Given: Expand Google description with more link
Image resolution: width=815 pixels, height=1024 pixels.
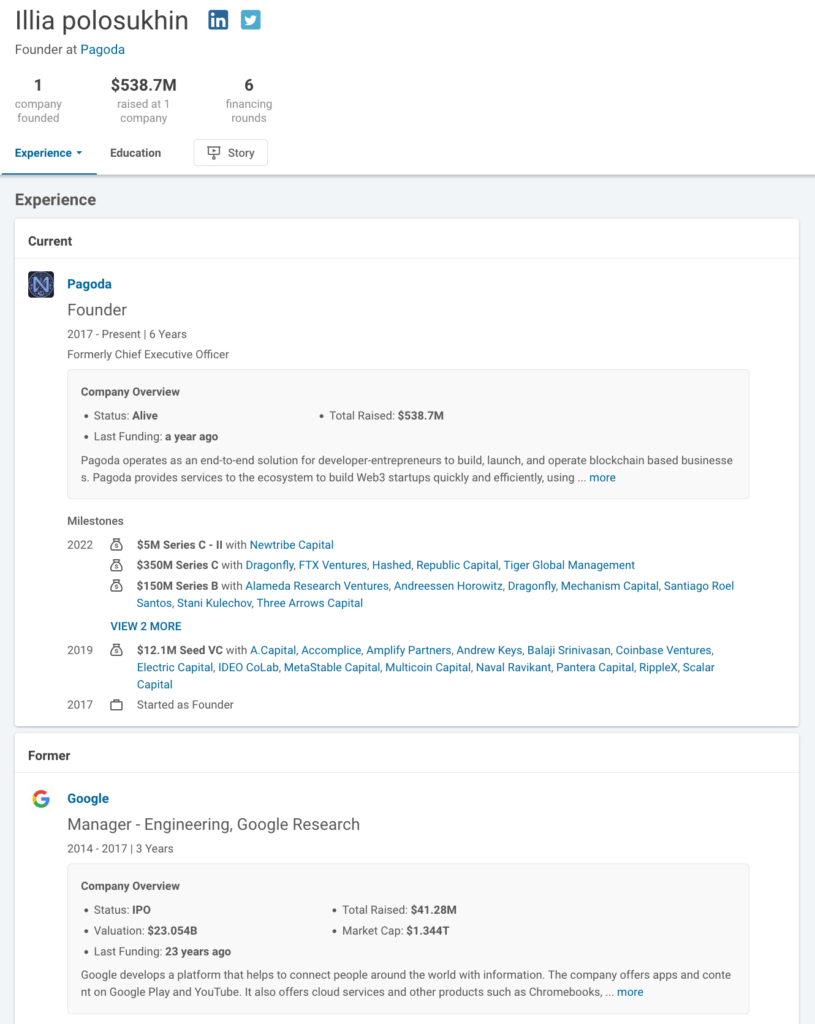Looking at the screenshot, I should [630, 992].
